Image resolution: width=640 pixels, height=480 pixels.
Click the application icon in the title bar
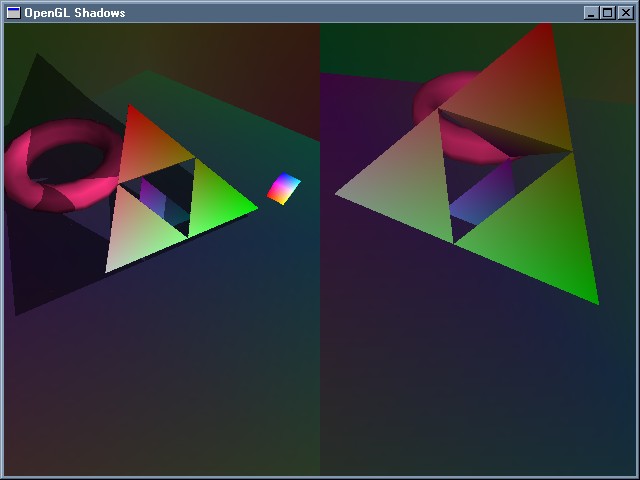[13, 12]
